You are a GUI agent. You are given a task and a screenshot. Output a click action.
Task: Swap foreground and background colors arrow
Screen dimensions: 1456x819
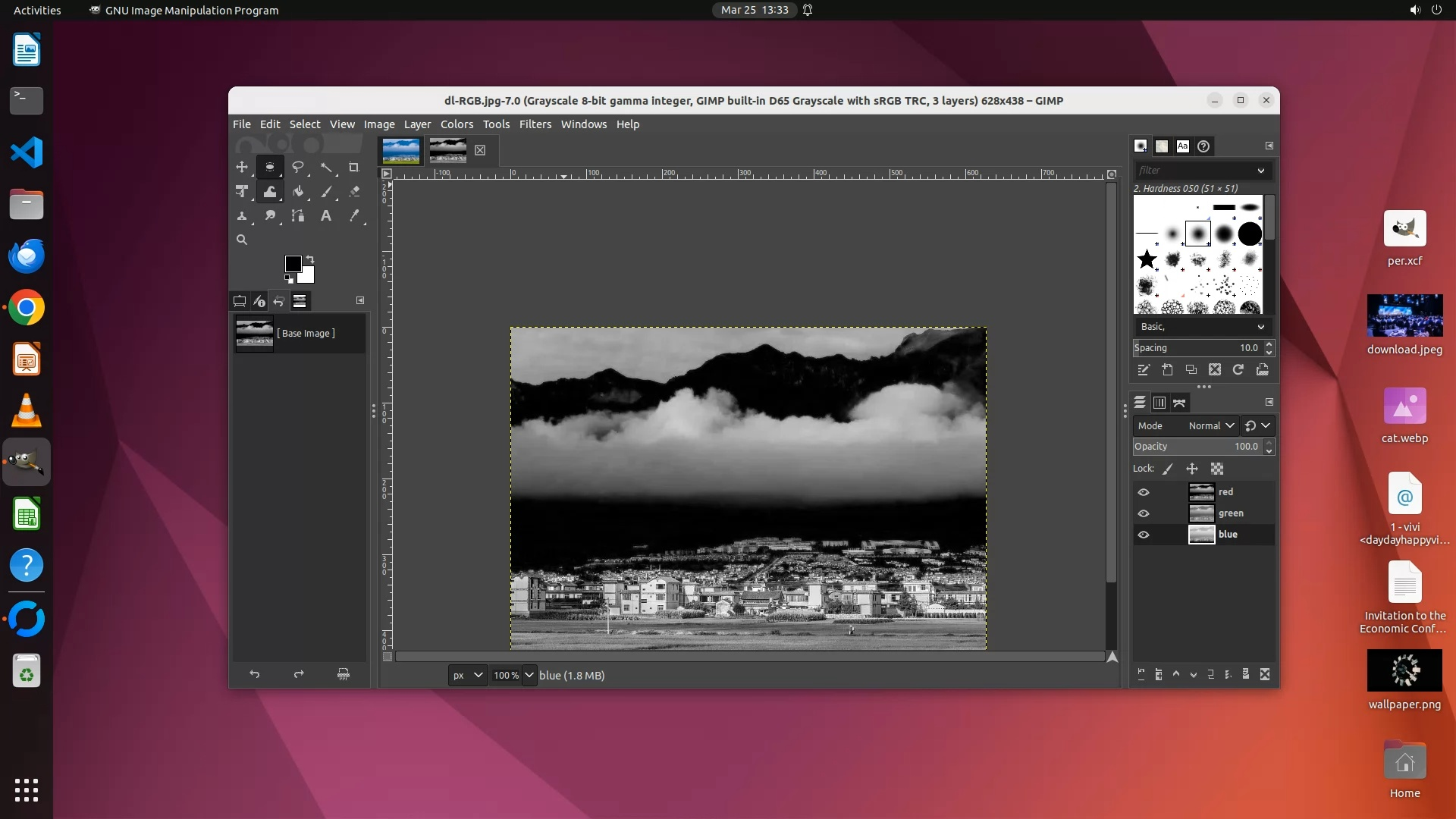click(x=309, y=259)
